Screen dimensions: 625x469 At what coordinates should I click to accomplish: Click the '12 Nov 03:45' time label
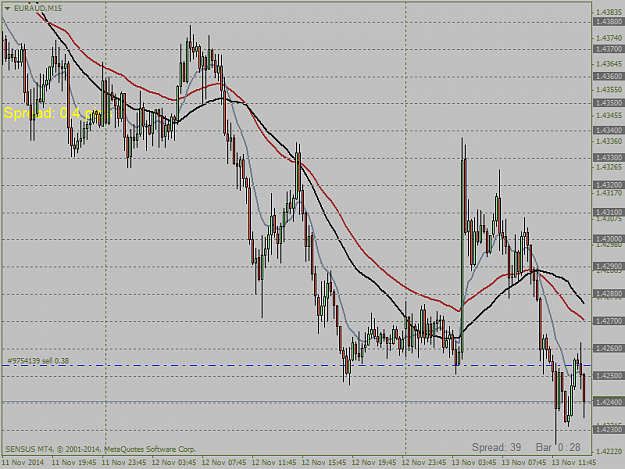pos(174,463)
